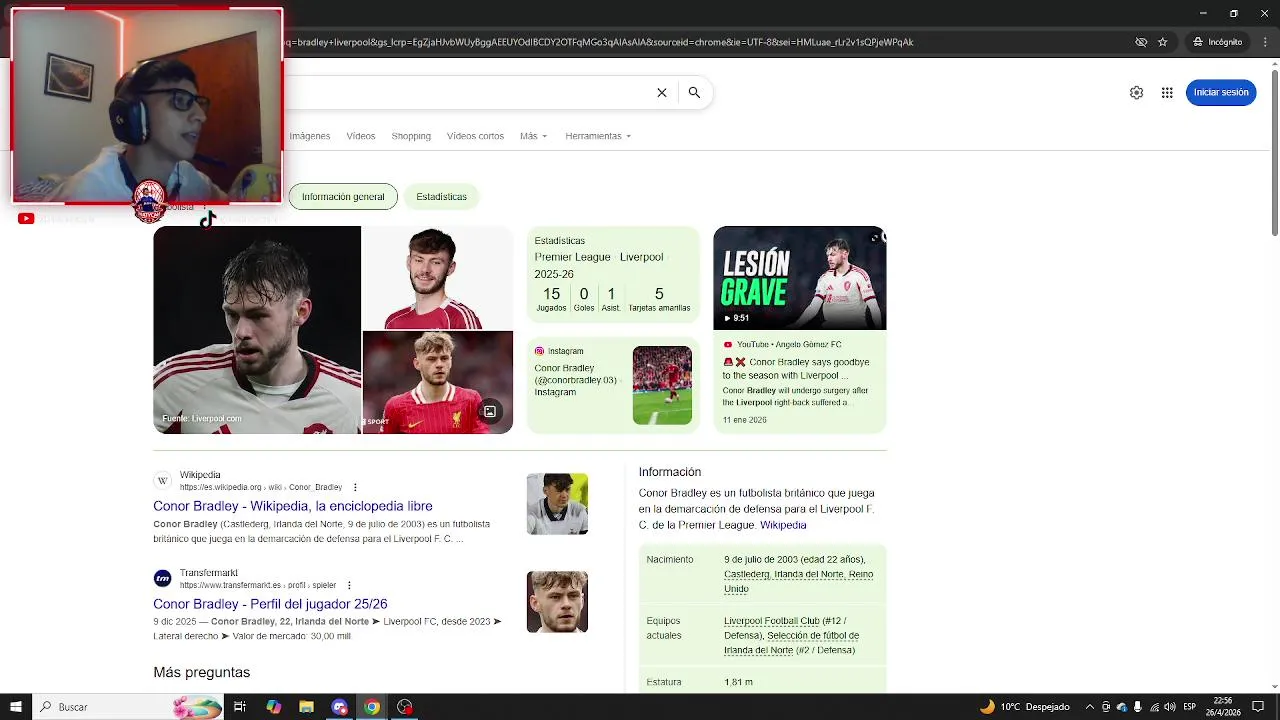Click Iniciar sesión button

click(x=1221, y=92)
